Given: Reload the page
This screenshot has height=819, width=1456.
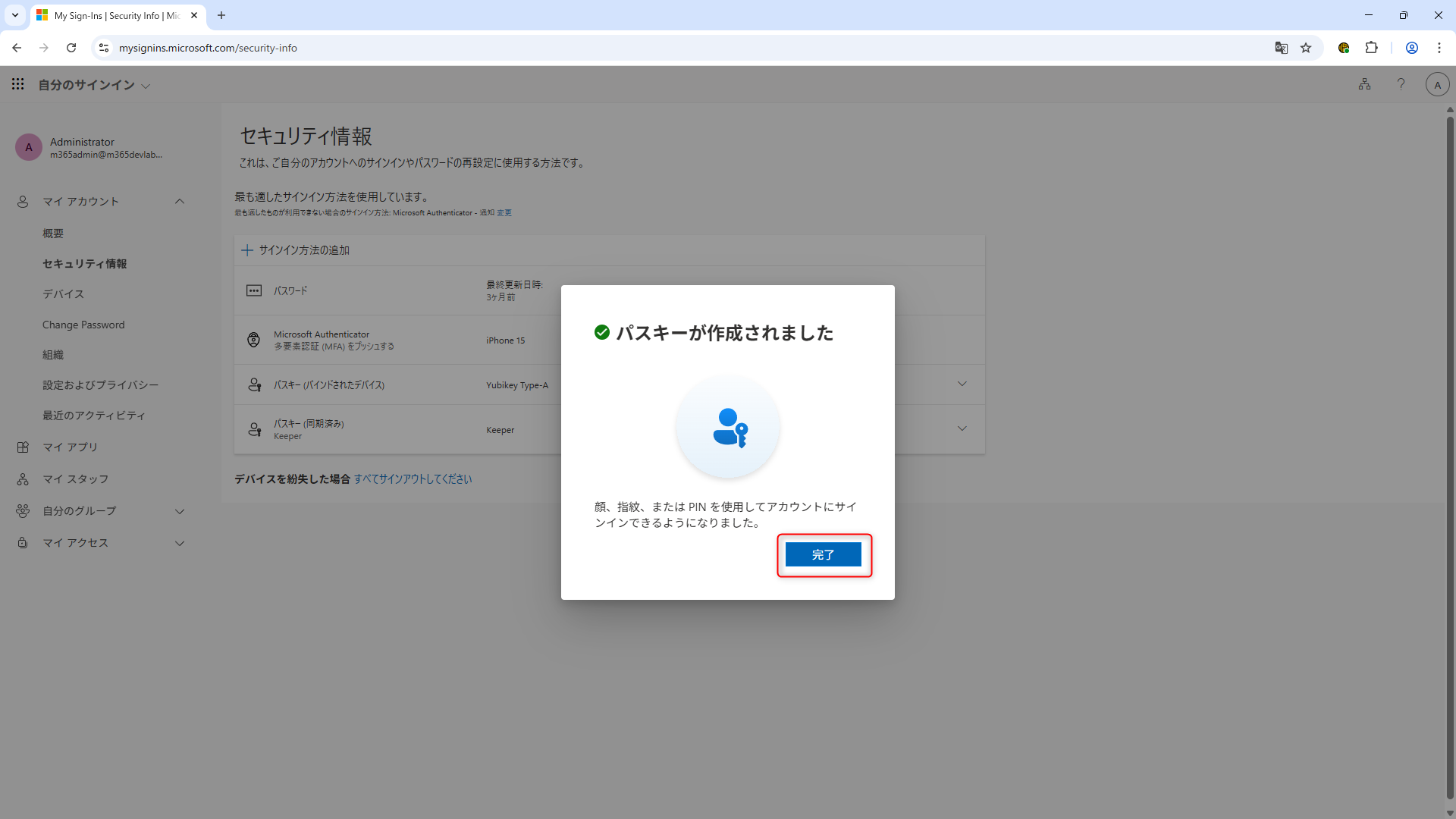Looking at the screenshot, I should pyautogui.click(x=71, y=48).
